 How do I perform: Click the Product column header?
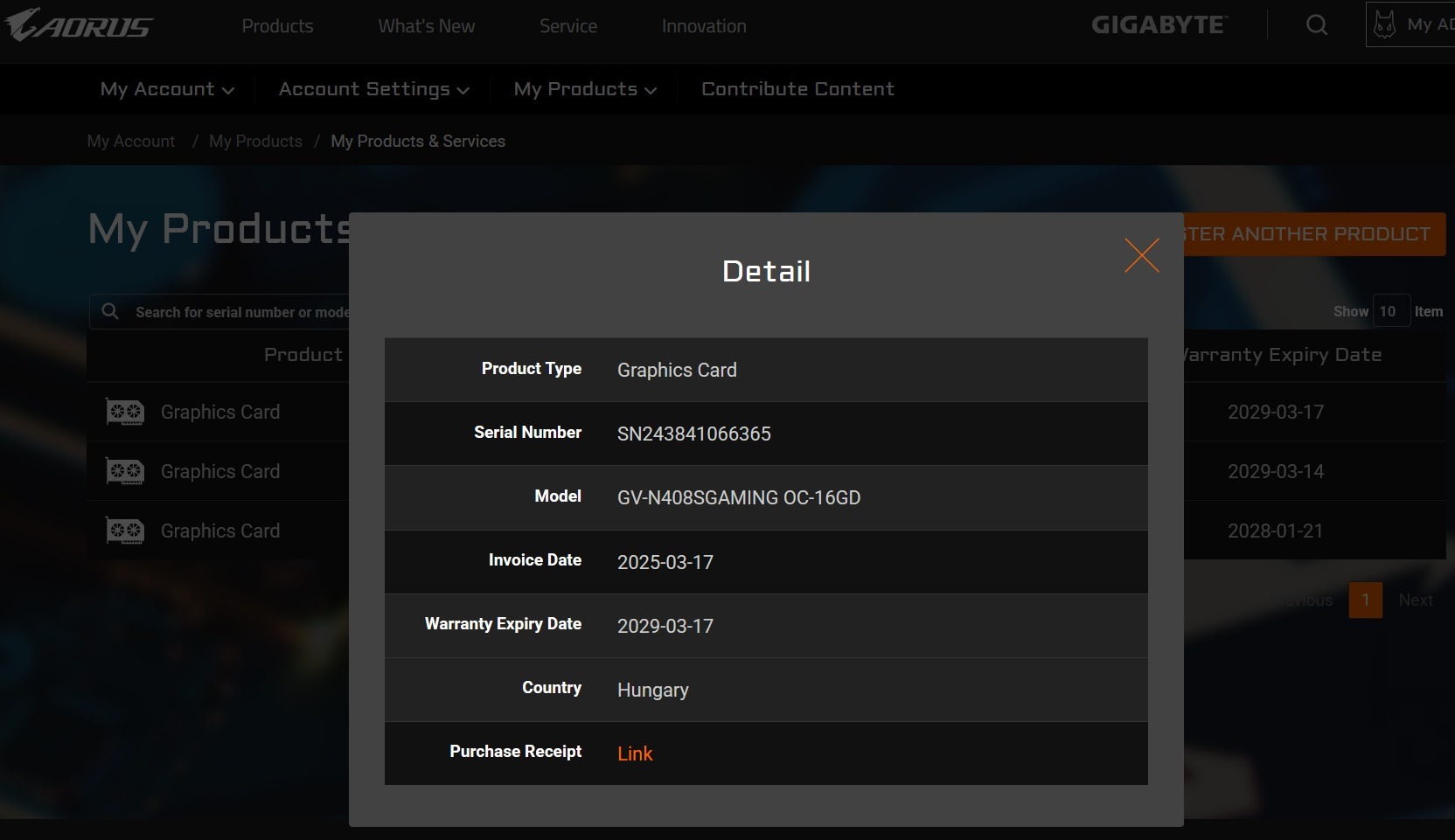point(303,355)
